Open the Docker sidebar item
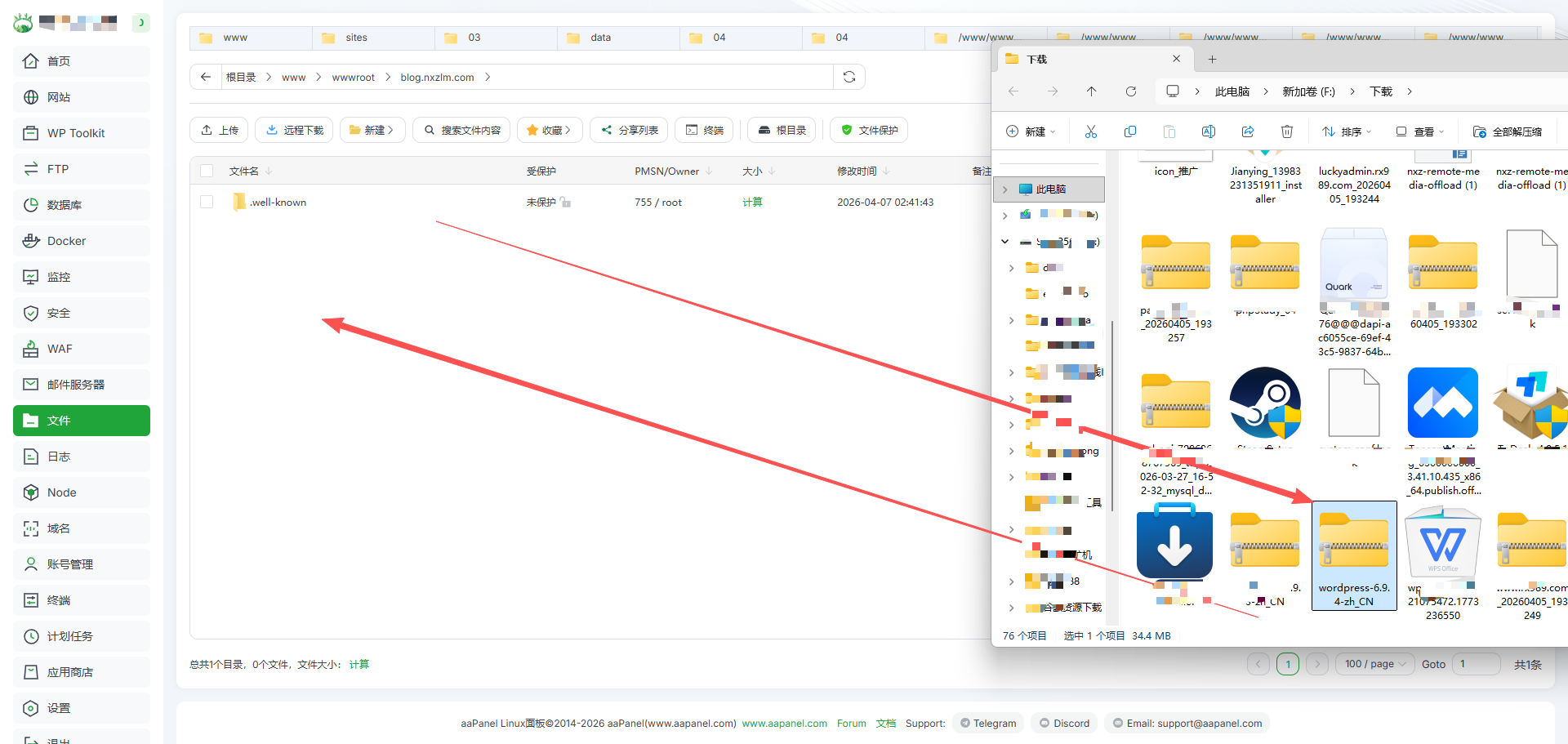This screenshot has height=744, width=1568. (66, 241)
